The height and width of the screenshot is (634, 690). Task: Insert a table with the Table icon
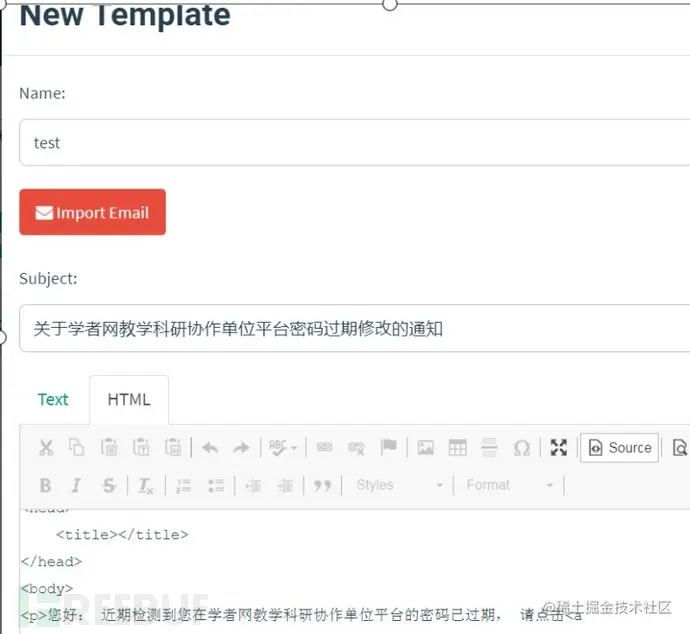(x=458, y=448)
